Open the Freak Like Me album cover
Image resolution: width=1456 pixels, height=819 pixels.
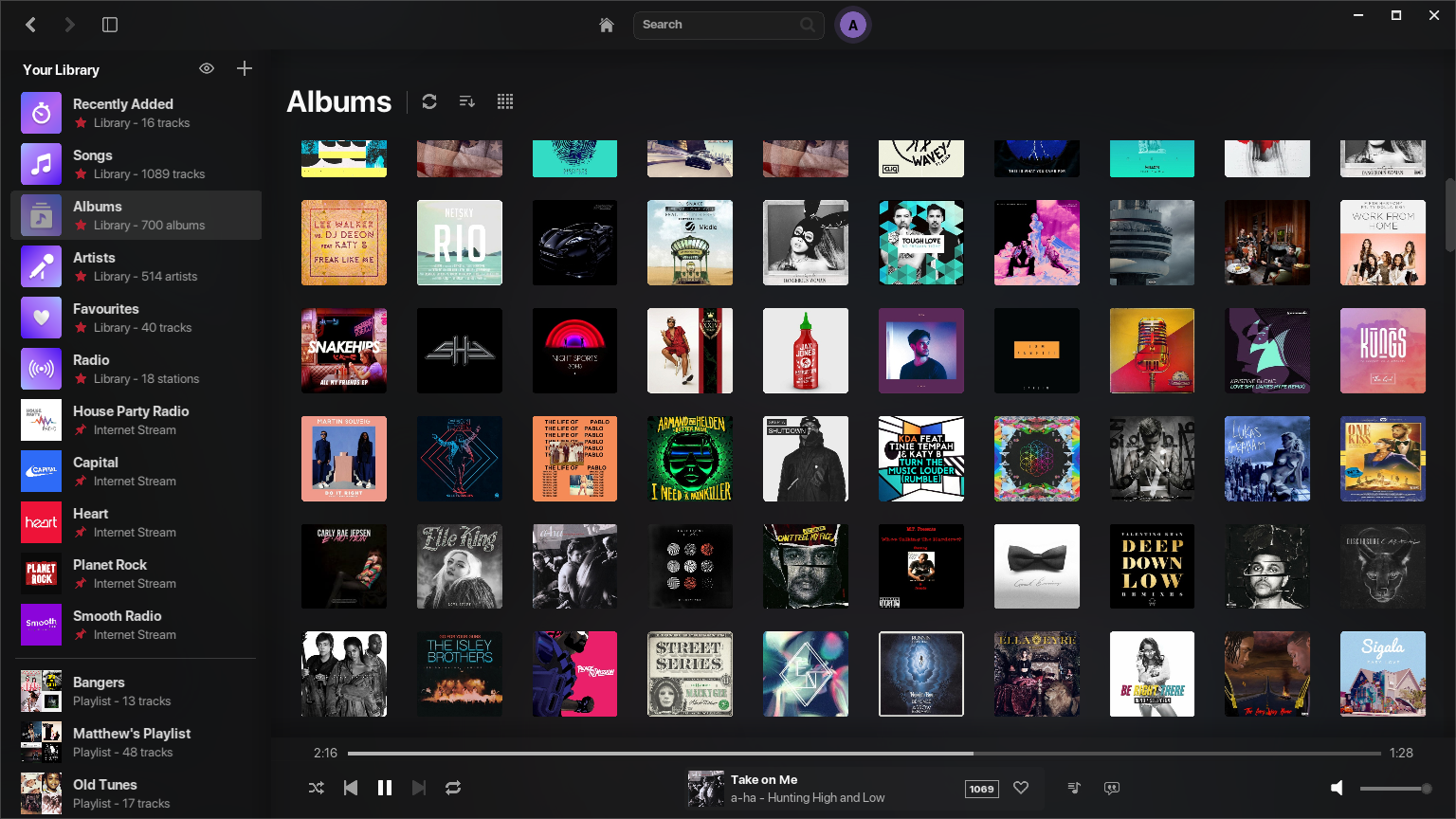344,243
